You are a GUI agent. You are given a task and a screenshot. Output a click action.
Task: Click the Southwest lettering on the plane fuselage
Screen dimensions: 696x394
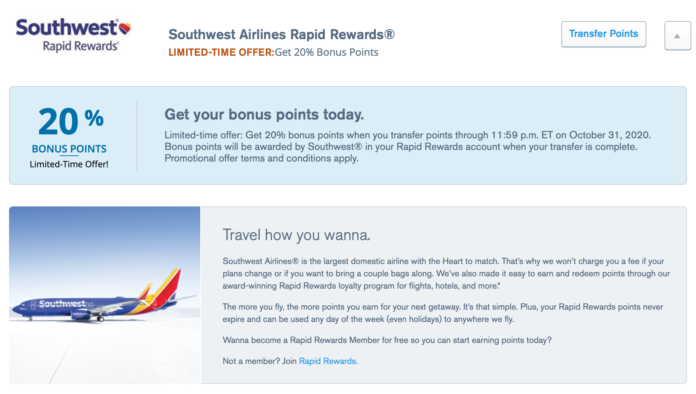tap(62, 303)
